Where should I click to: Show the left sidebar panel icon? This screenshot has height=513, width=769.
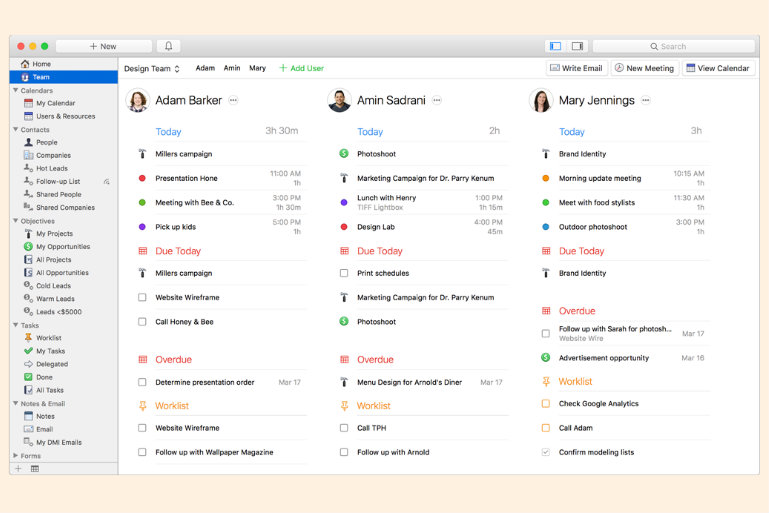click(x=555, y=46)
